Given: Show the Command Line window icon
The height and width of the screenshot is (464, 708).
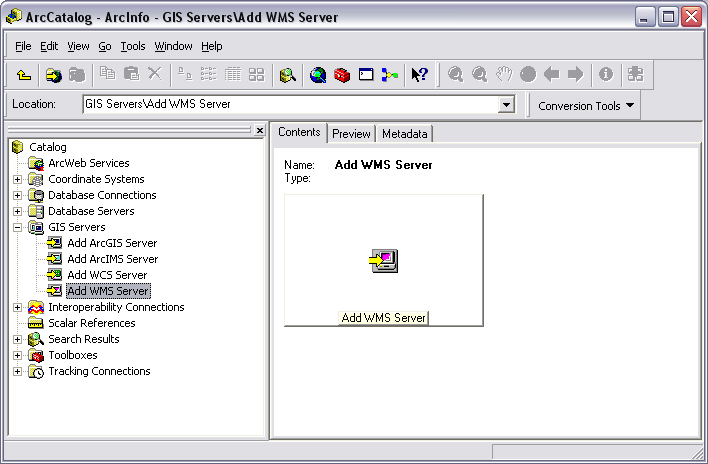Looking at the screenshot, I should 366,74.
